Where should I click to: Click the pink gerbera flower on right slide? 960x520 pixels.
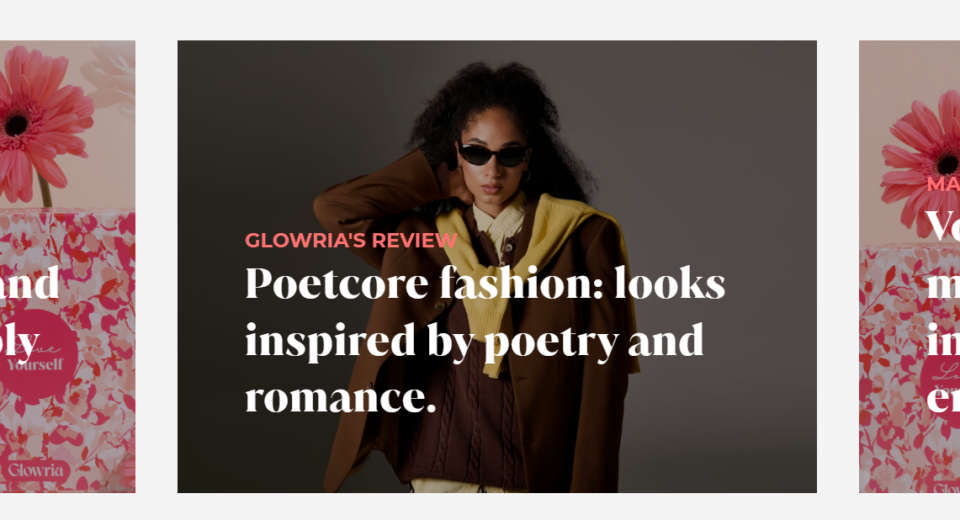point(924,153)
